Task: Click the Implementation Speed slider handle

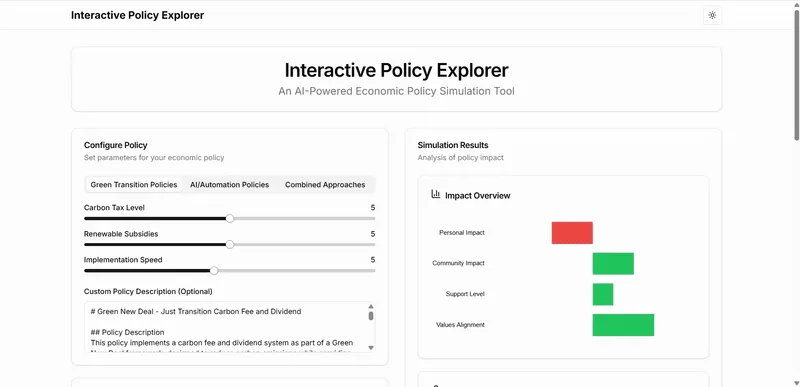Action: [214, 270]
